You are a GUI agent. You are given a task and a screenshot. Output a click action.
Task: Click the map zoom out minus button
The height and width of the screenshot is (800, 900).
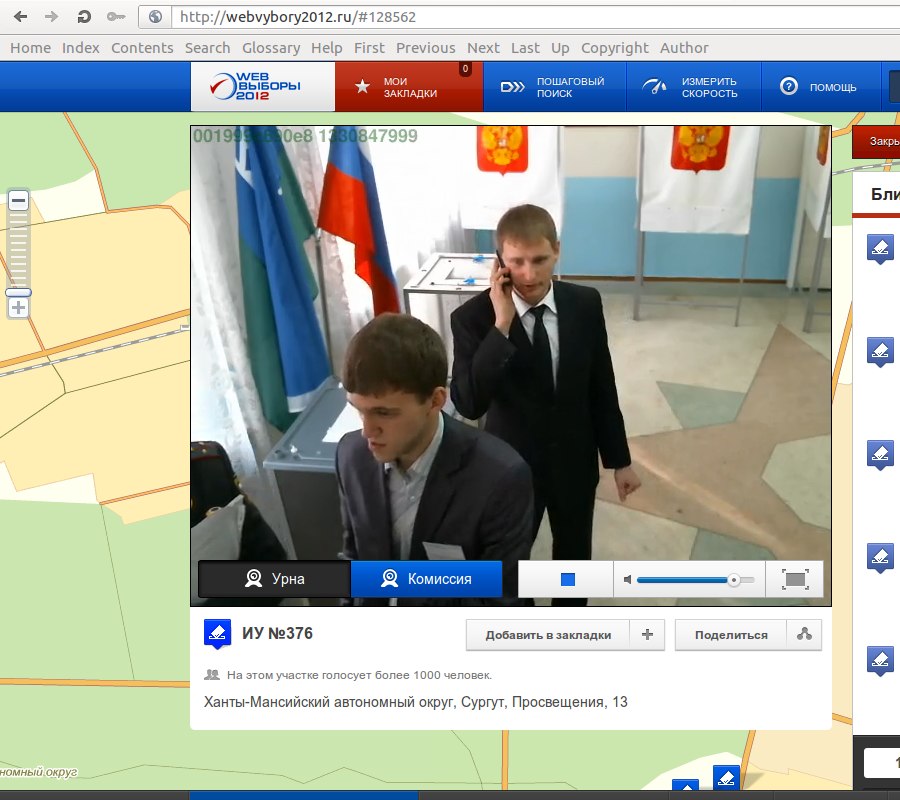18,201
